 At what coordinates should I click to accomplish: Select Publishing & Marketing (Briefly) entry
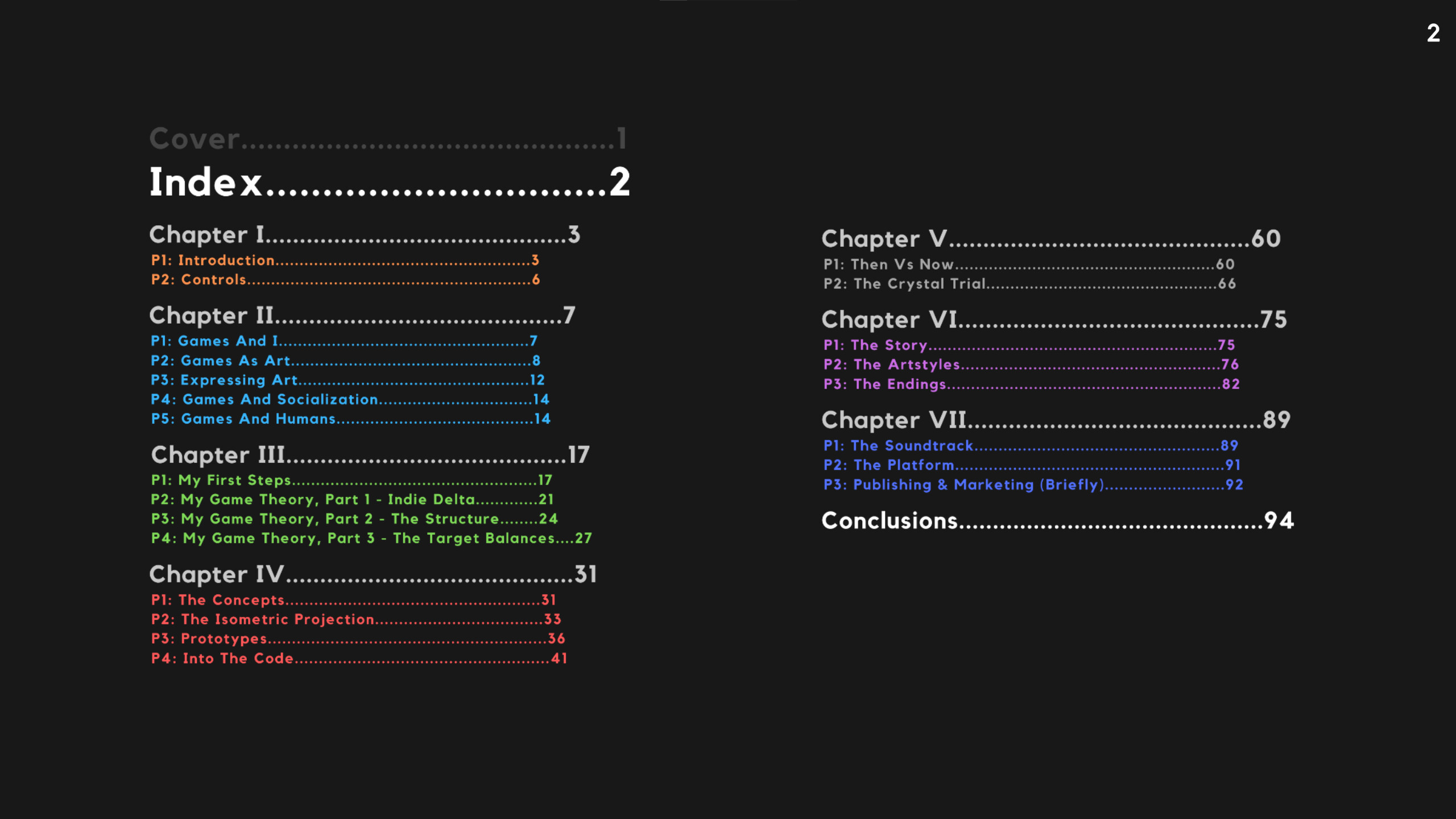[x=1033, y=485]
